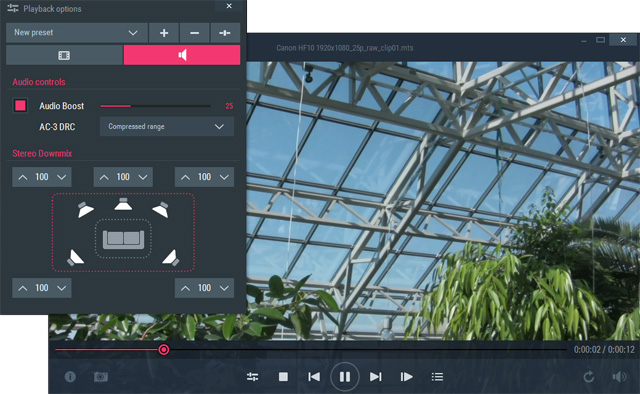Step forward one frame
The width and height of the screenshot is (640, 394).
[x=406, y=376]
